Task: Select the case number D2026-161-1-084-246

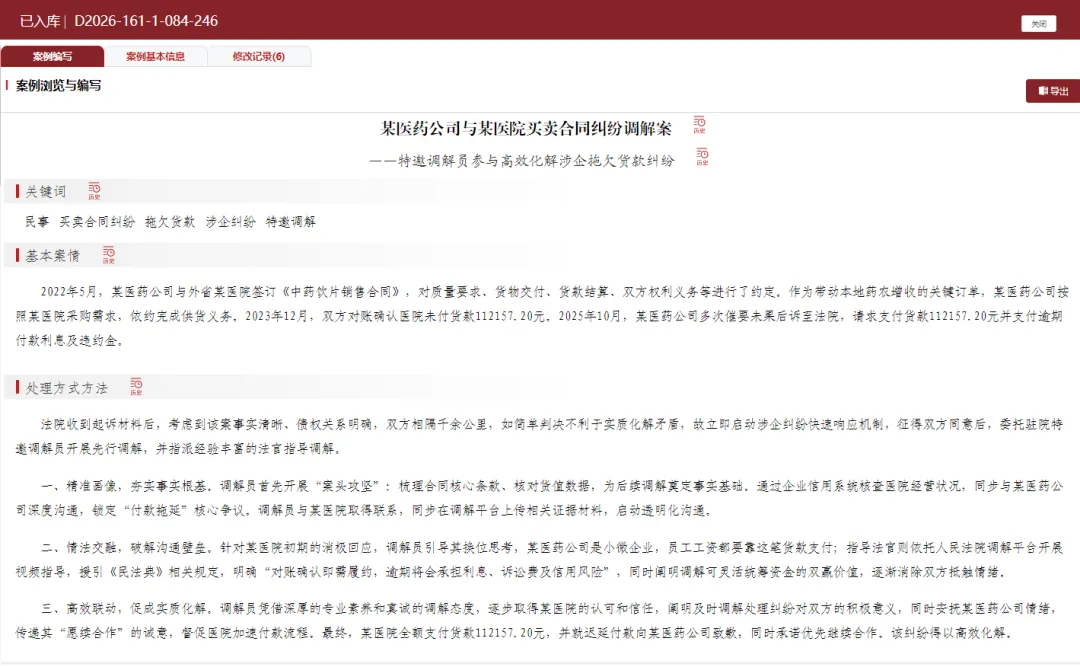Action: [x=146, y=21]
